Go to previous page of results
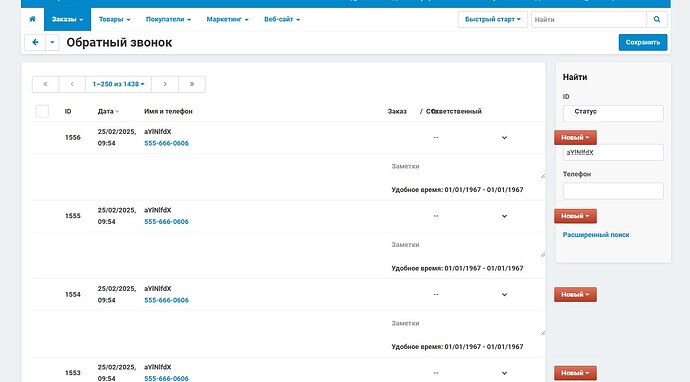 (72, 84)
